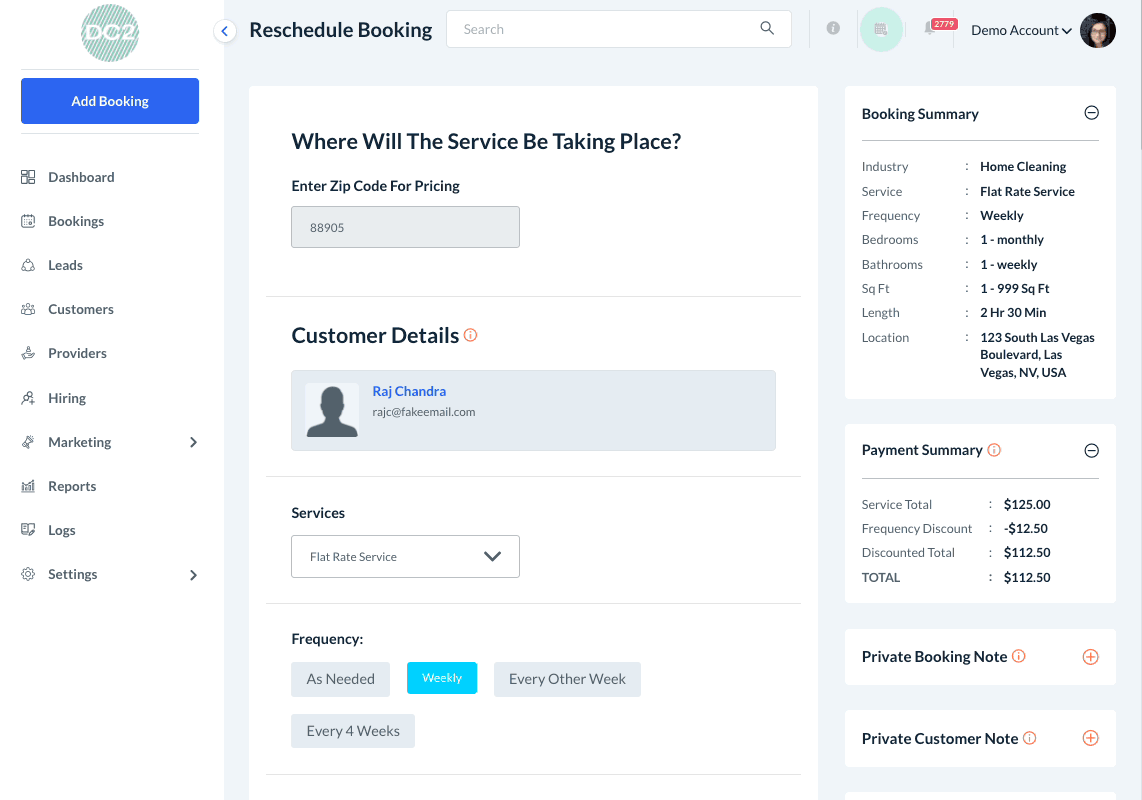Select the As Needed frequency

click(341, 679)
